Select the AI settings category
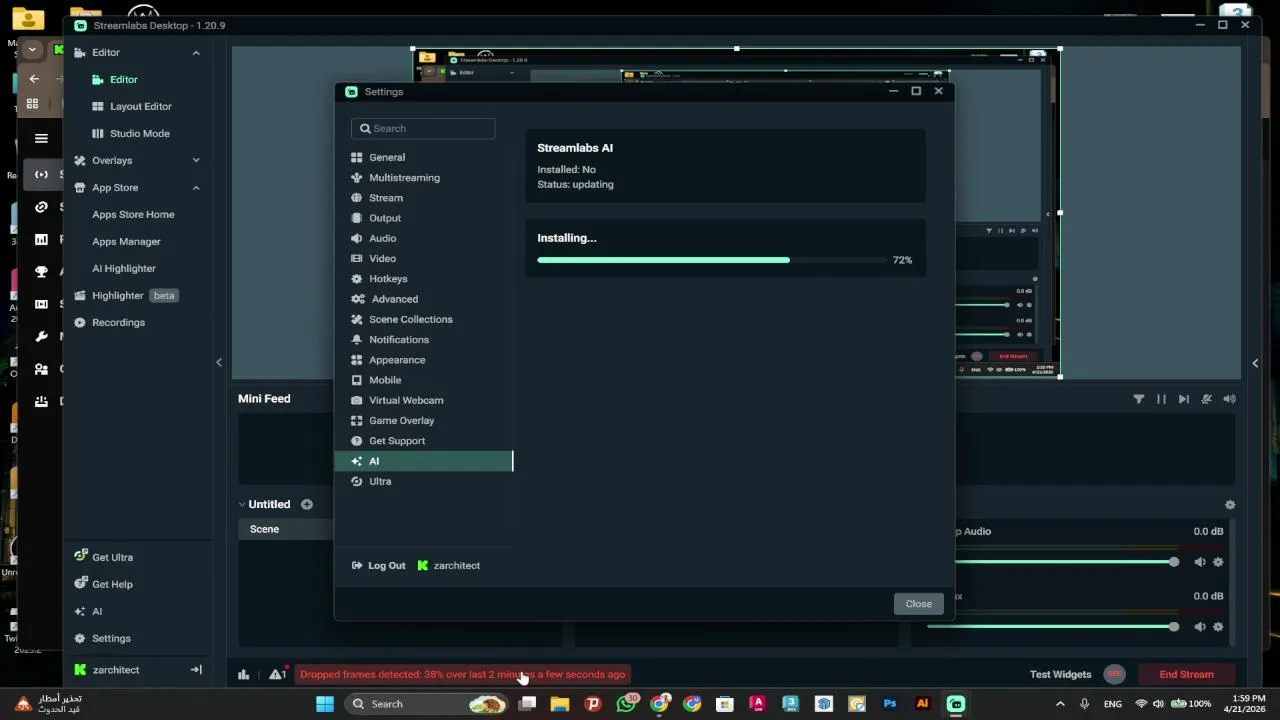The image size is (1280, 720). tap(423, 461)
